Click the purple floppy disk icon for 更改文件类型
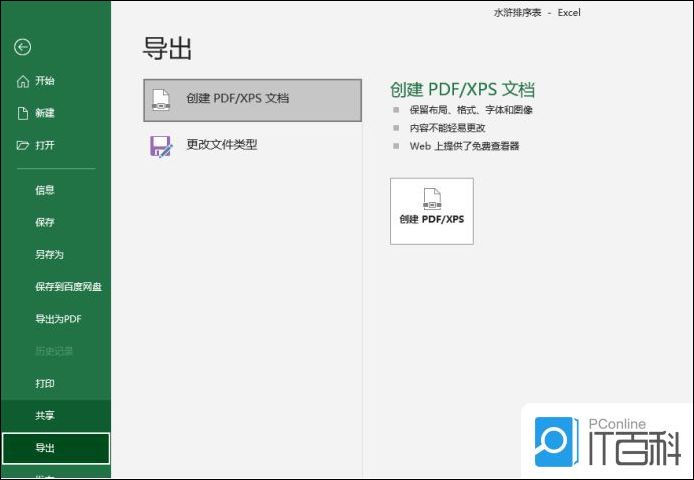 (161, 146)
